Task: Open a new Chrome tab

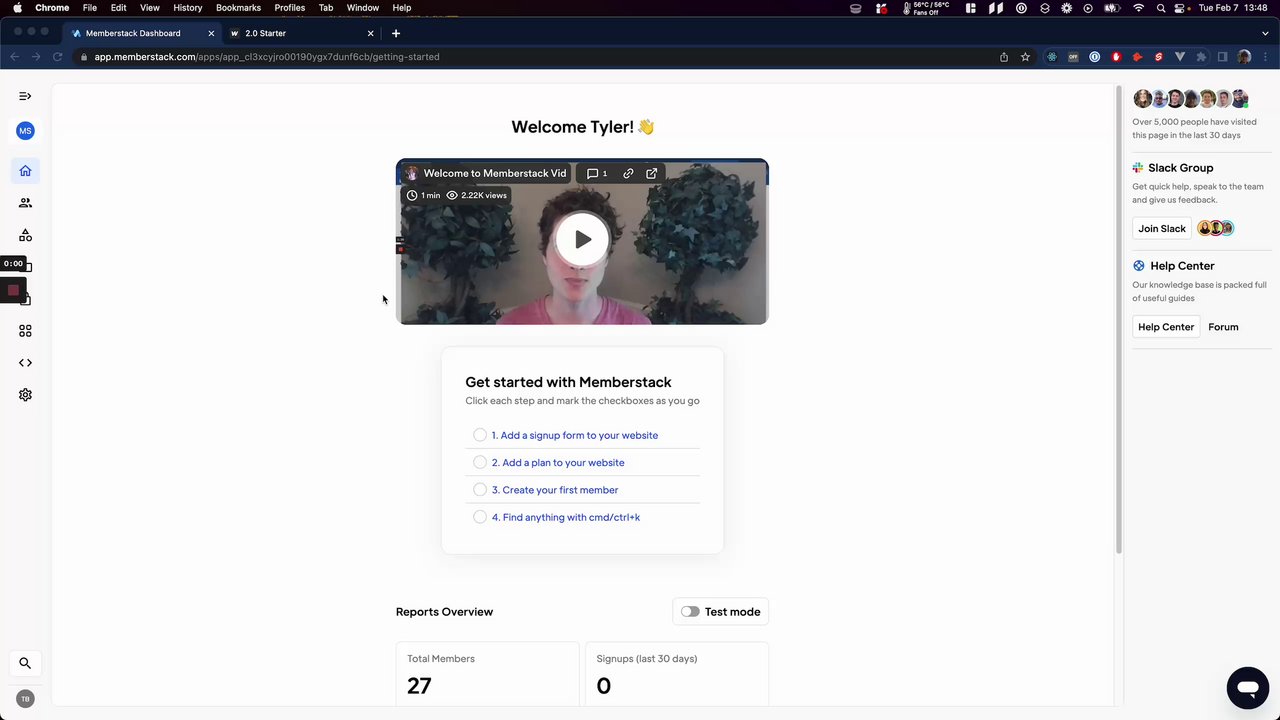Action: (x=396, y=33)
